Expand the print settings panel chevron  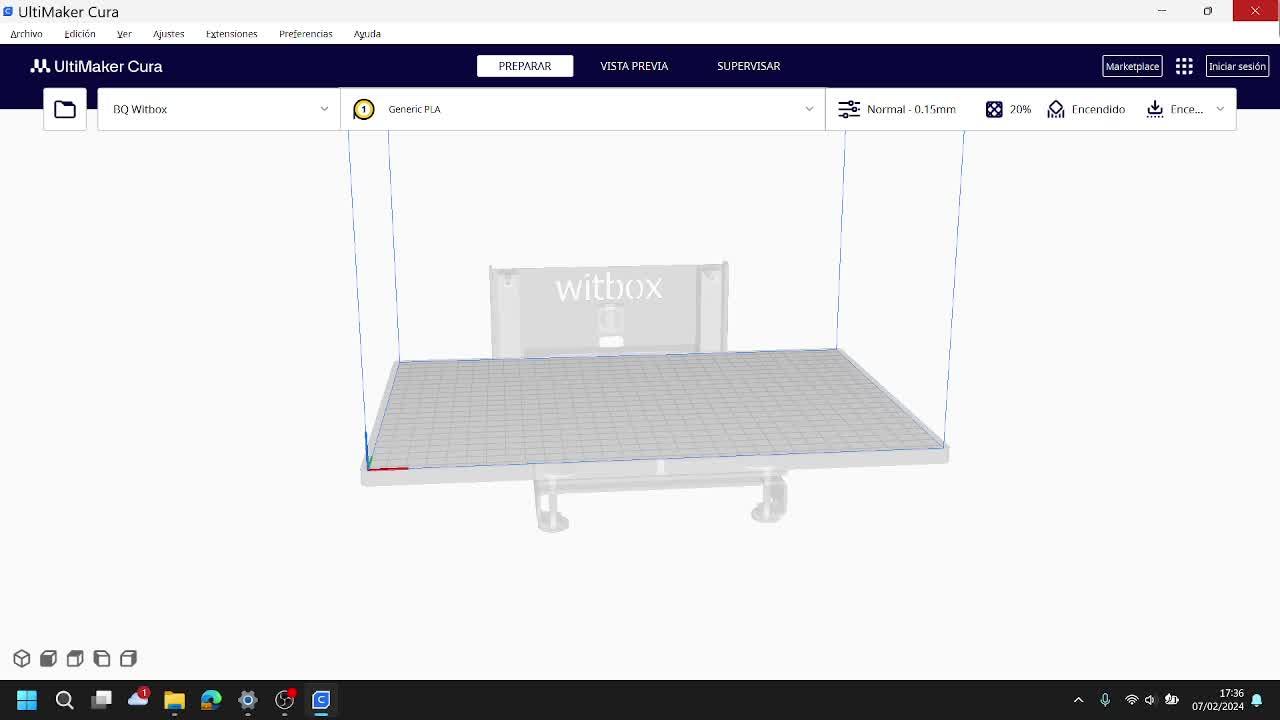1220,109
